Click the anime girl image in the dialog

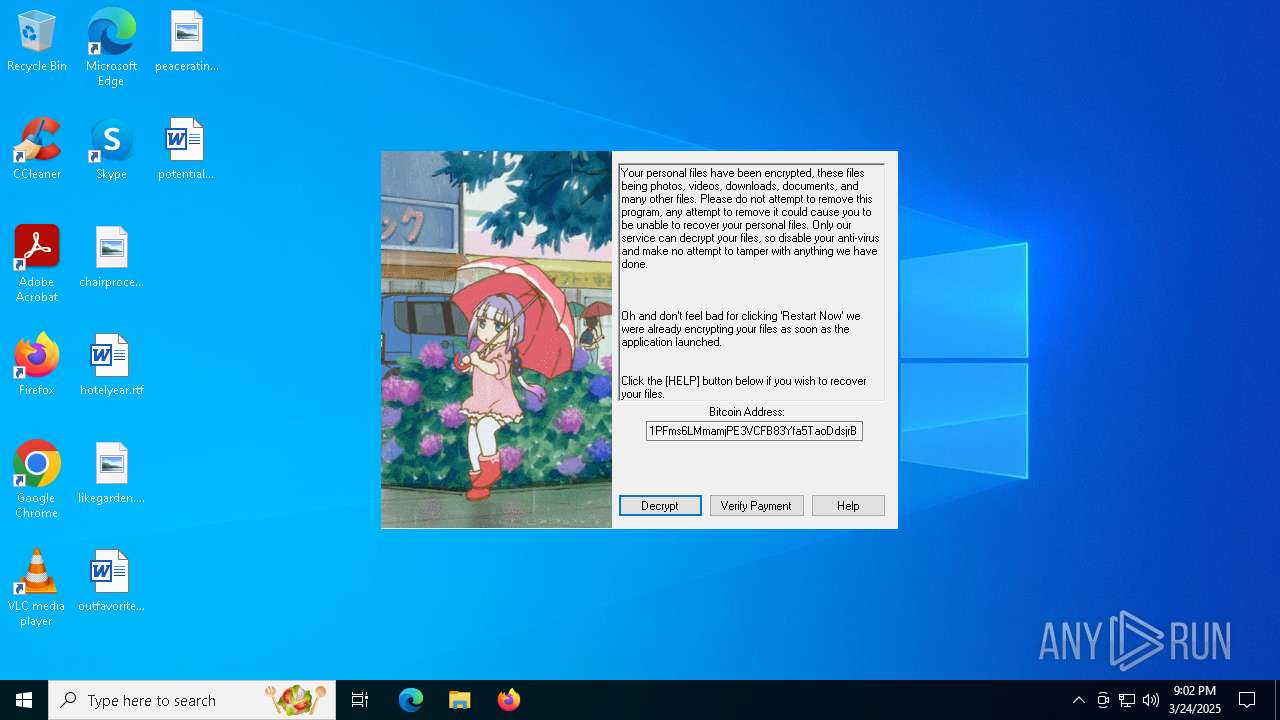click(496, 340)
